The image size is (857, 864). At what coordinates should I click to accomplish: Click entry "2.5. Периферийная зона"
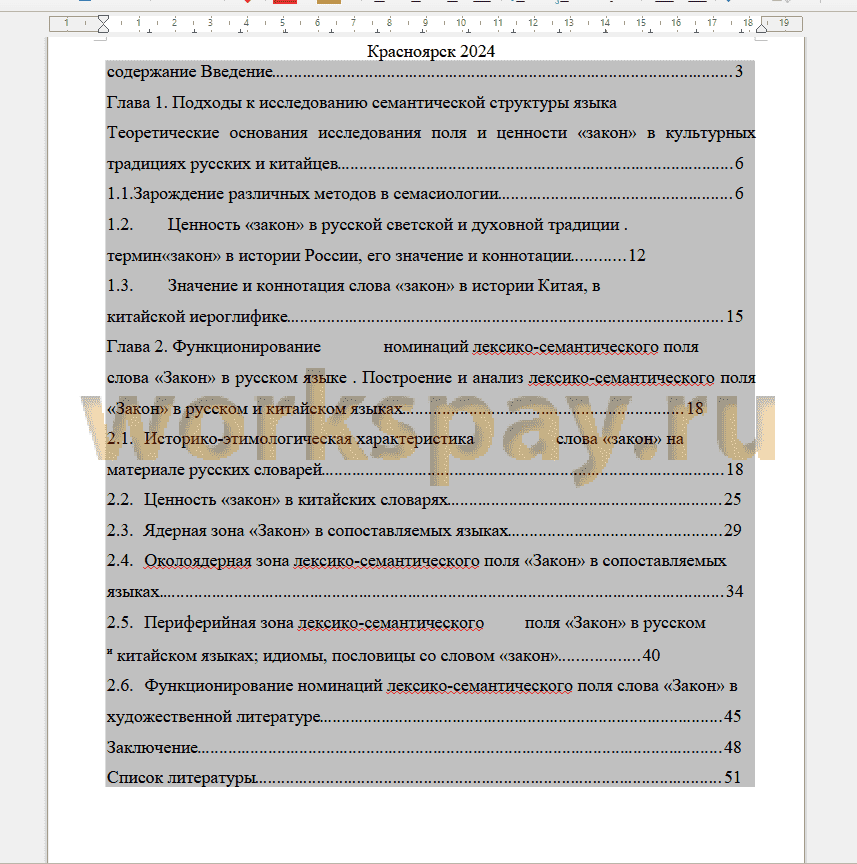point(406,623)
